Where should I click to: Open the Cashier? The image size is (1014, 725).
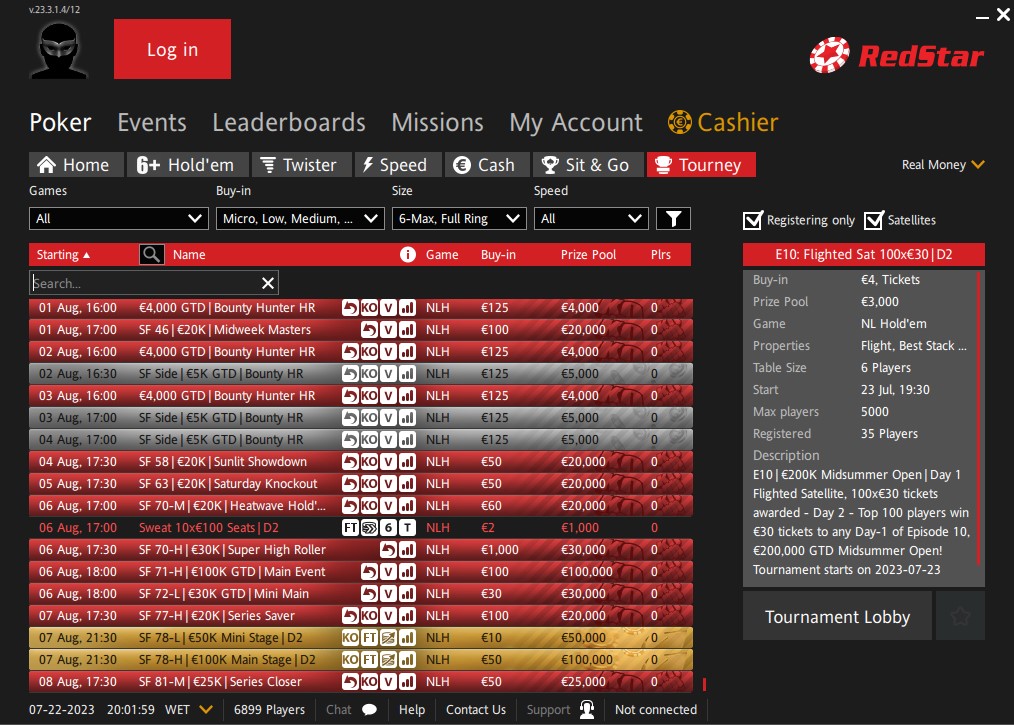723,122
